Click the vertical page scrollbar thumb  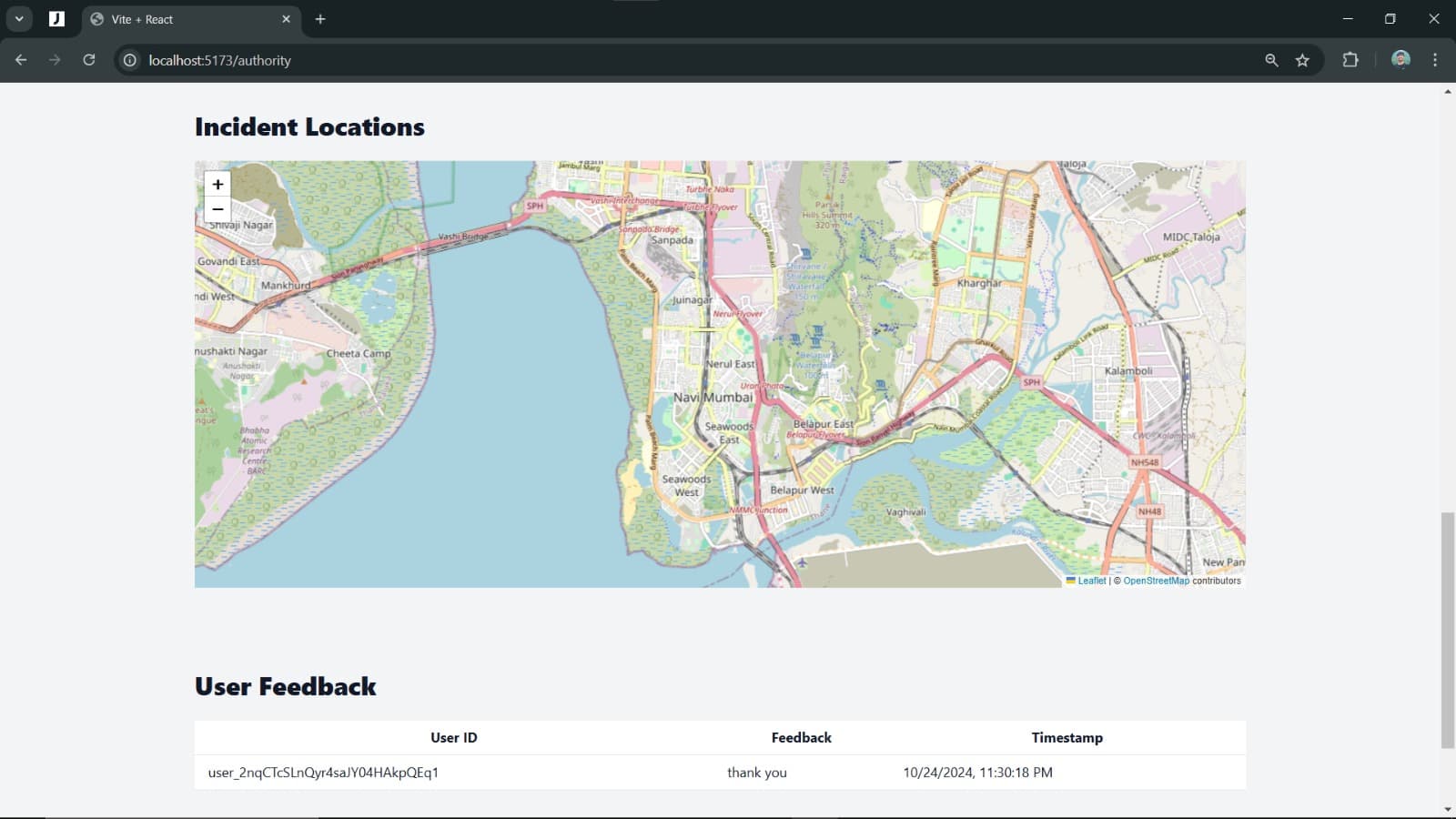coord(1447,630)
